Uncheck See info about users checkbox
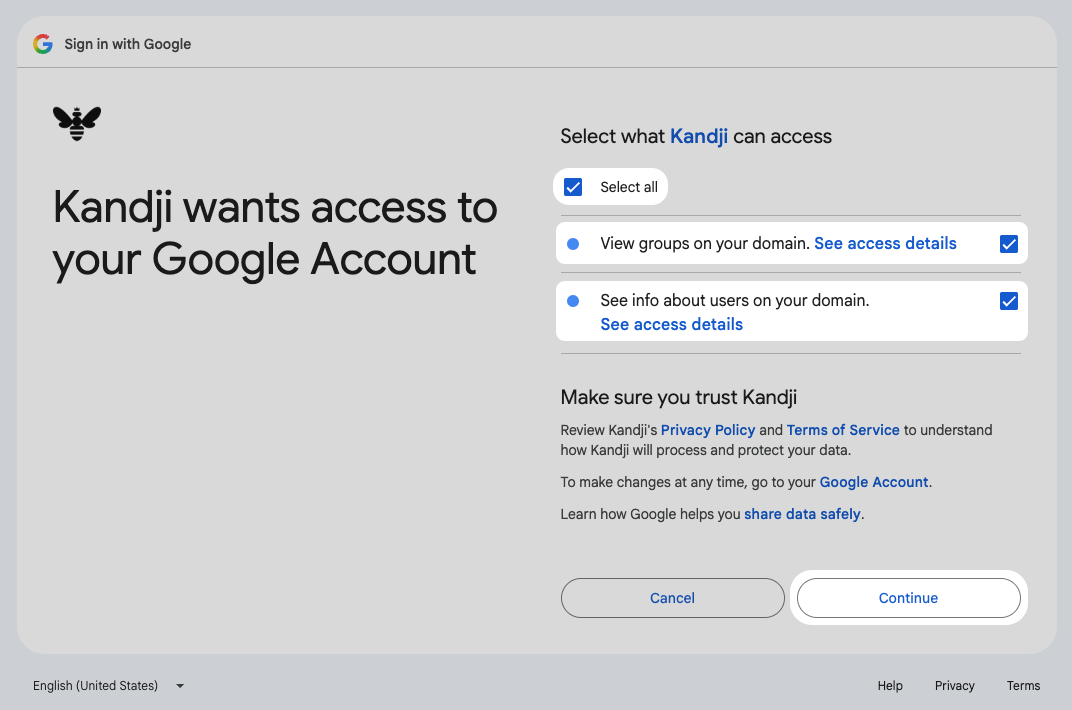This screenshot has width=1072, height=710. pos(1008,301)
